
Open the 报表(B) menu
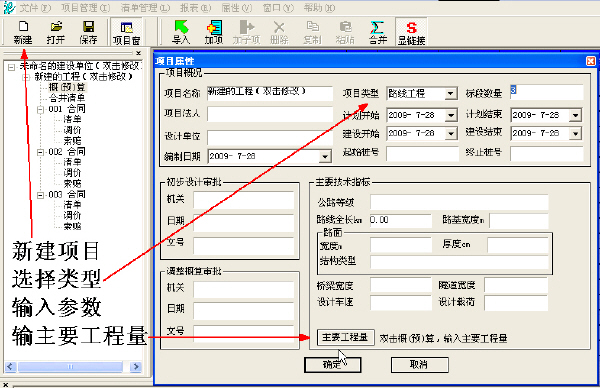coord(195,8)
